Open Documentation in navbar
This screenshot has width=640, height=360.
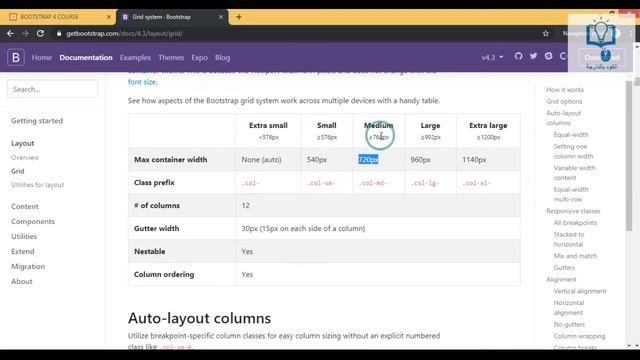[x=86, y=58]
